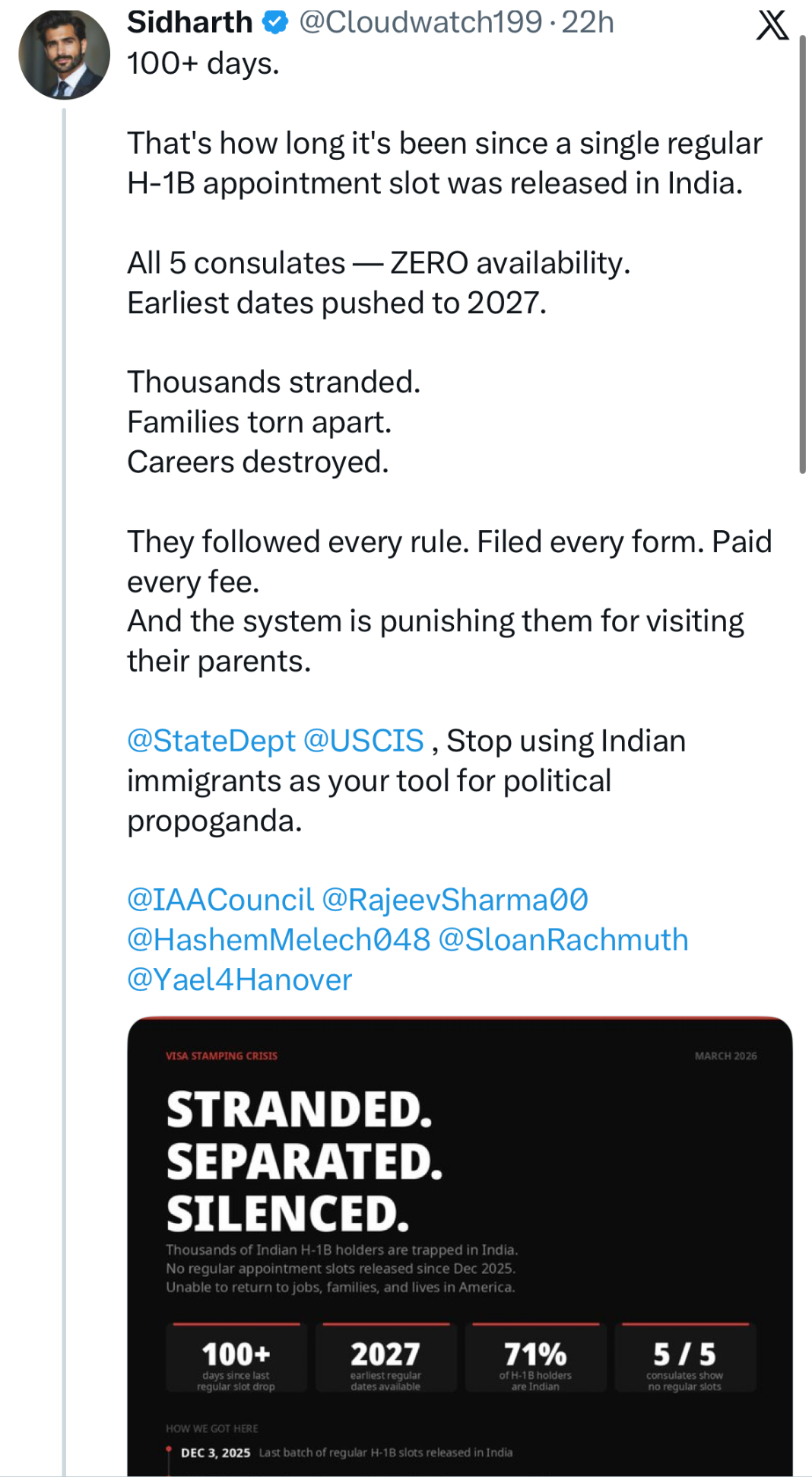Screen dimensions: 812x1477
Task: Select the @Yael4Hanover mention
Action: [239, 980]
